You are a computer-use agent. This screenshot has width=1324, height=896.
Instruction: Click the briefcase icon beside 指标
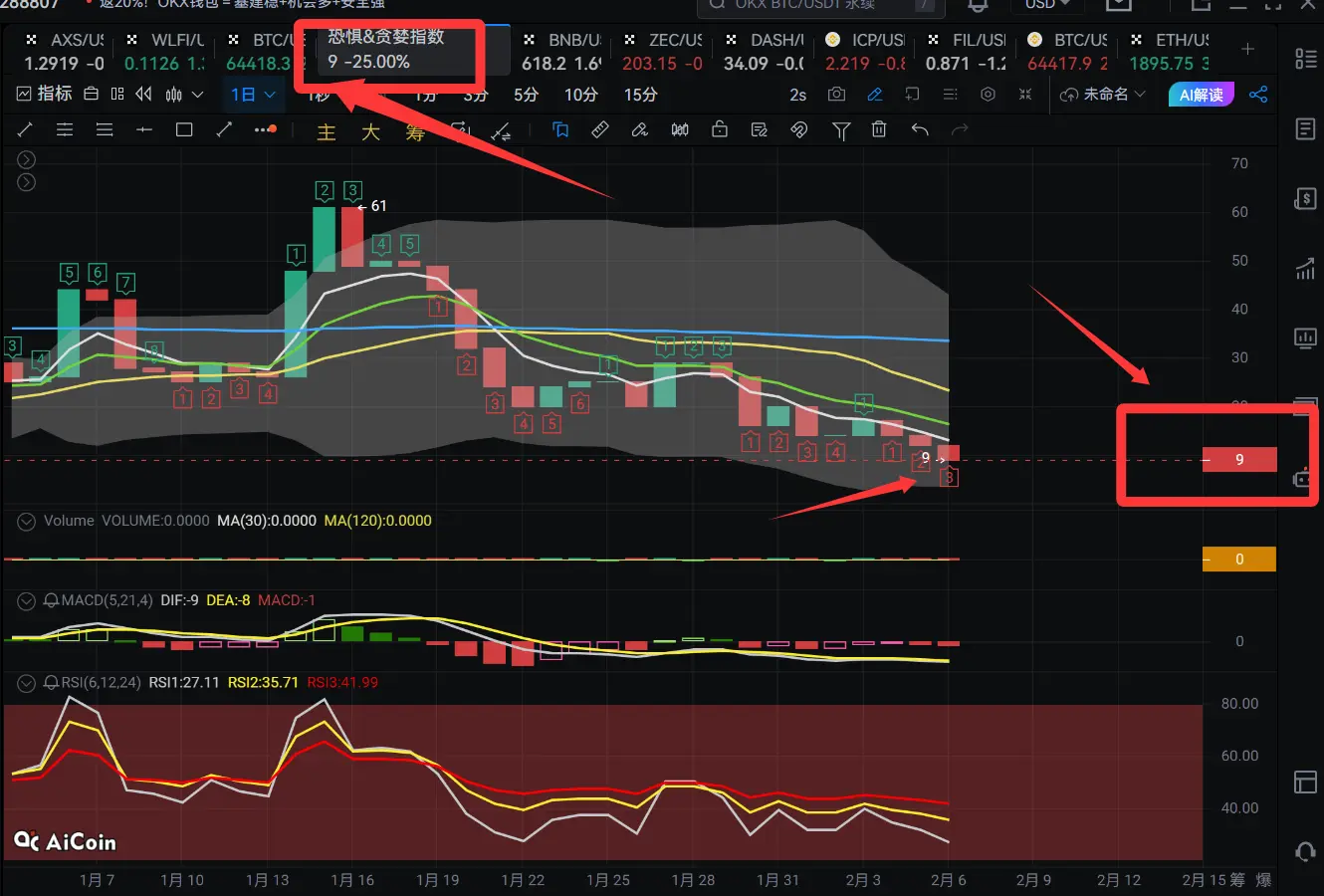point(91,95)
